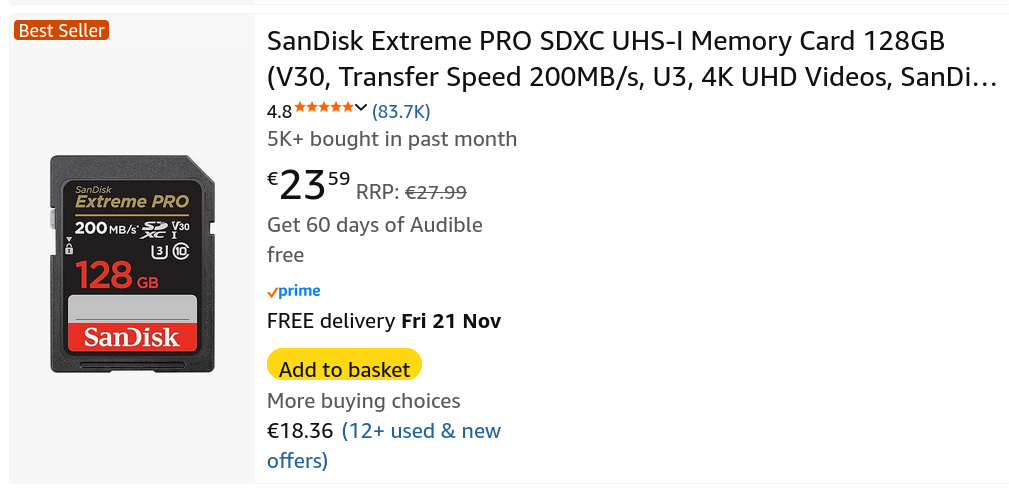Click the 5K+ bought in past month text
Viewport: 1009px width, 488px height.
(392, 139)
